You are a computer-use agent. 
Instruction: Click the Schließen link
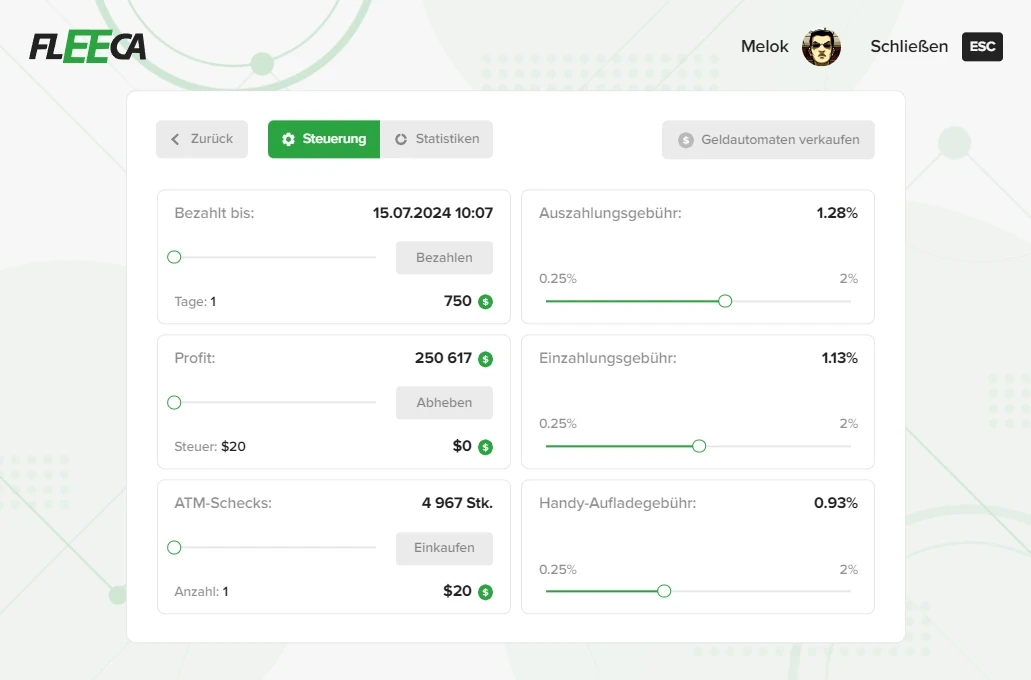[909, 47]
